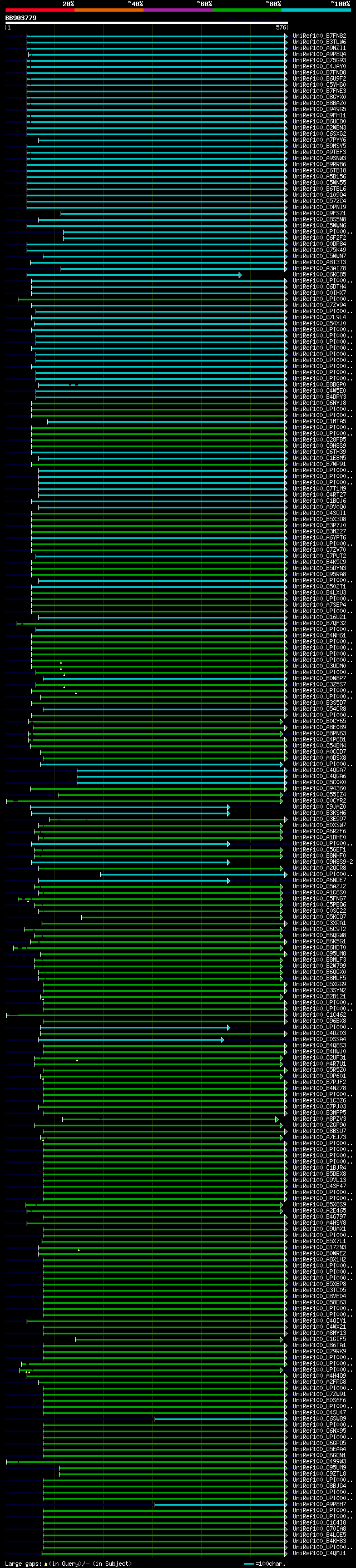Open entry UniRef100_Q9FHI1
The image size is (356, 1568).
coord(319,116)
